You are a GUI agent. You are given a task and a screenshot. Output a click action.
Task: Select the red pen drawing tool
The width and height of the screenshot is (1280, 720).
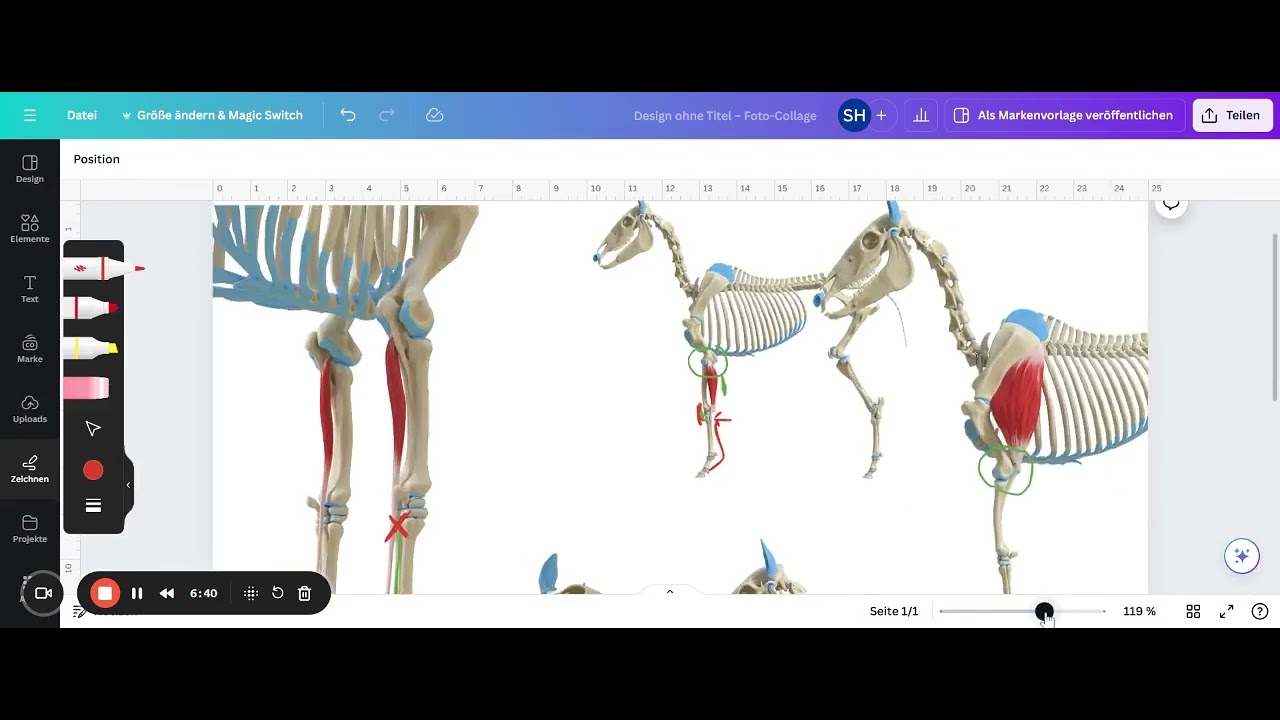(x=104, y=269)
